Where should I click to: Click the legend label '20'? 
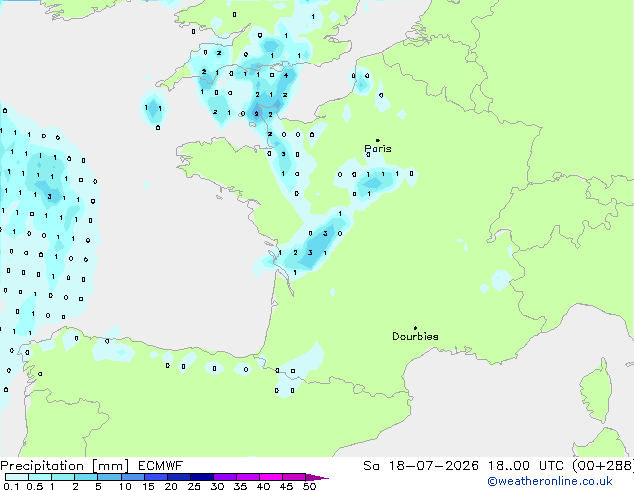point(171,486)
